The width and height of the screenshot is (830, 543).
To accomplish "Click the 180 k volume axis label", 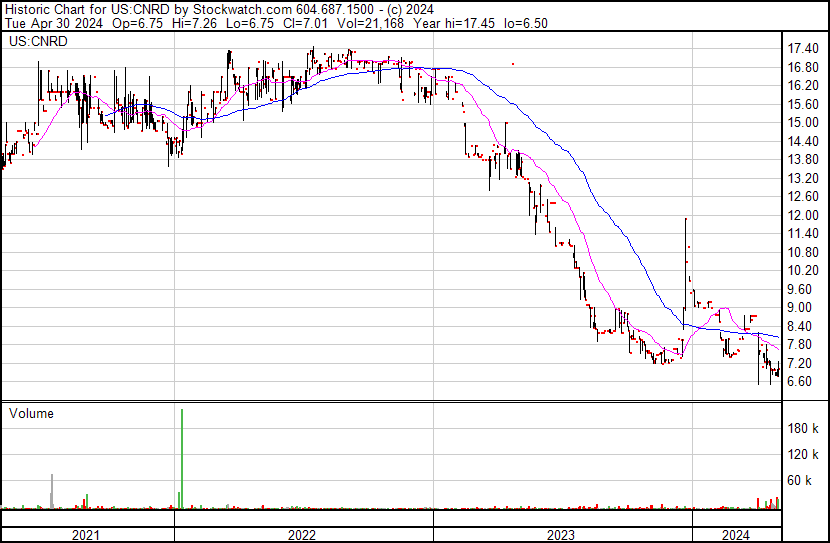I will click(804, 428).
